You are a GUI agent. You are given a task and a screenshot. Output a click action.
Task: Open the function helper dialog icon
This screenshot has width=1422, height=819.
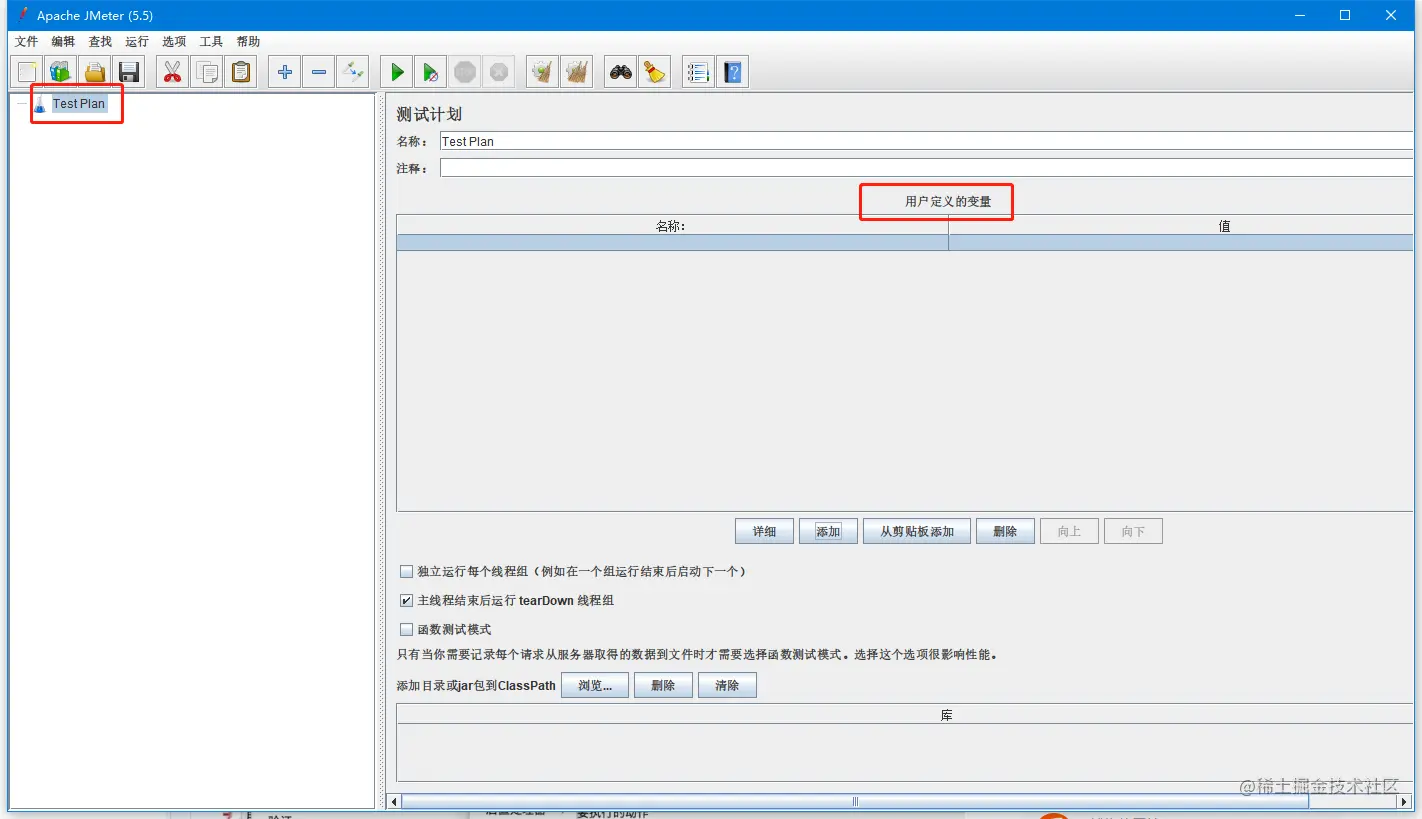tap(699, 72)
